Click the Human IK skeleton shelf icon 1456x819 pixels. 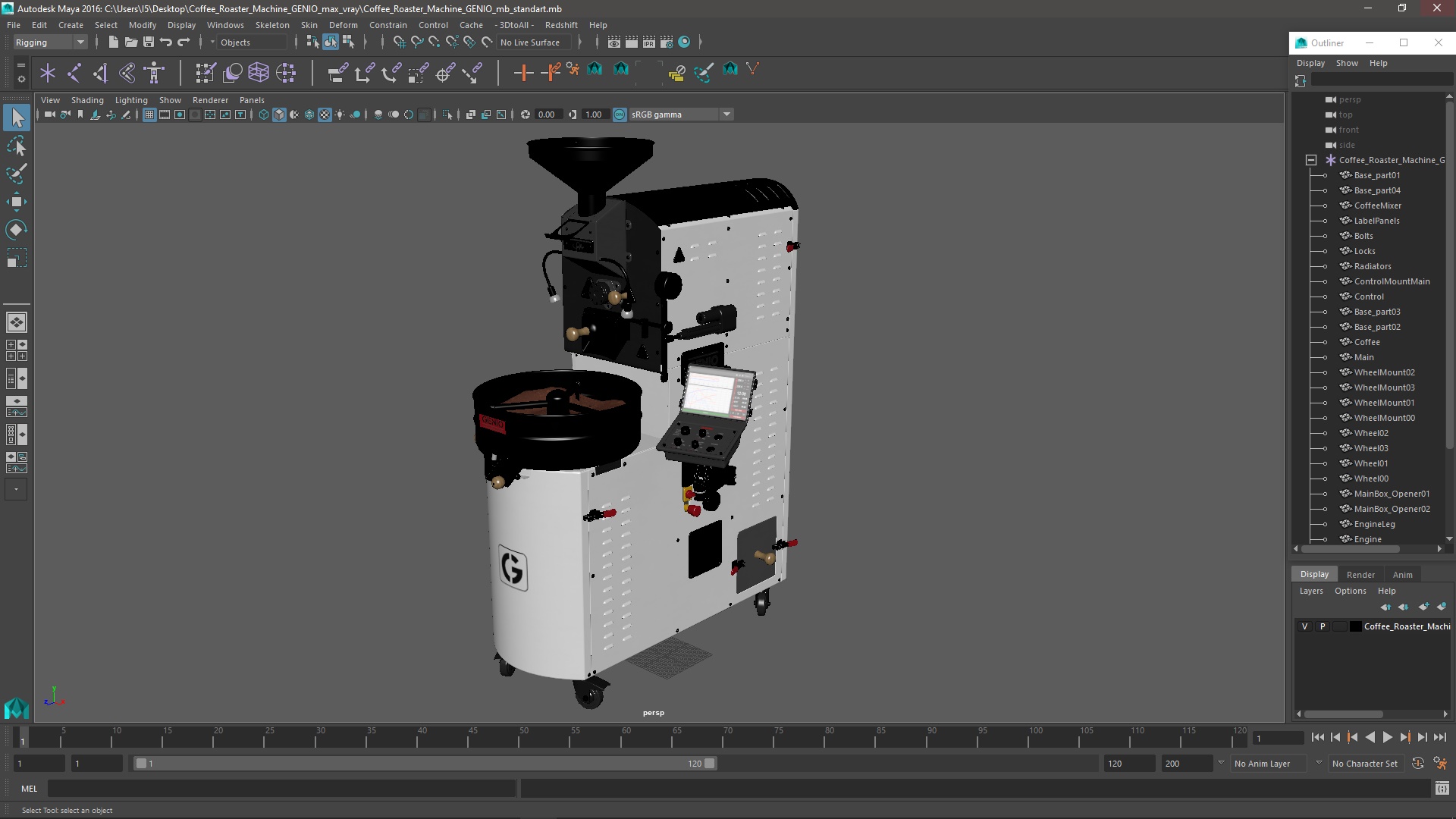(x=155, y=73)
